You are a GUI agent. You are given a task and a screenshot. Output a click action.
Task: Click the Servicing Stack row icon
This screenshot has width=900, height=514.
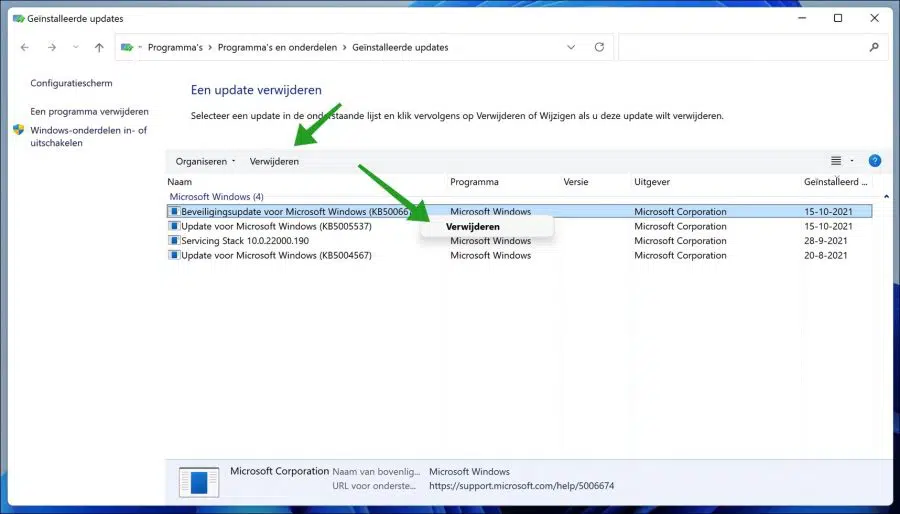(x=174, y=241)
